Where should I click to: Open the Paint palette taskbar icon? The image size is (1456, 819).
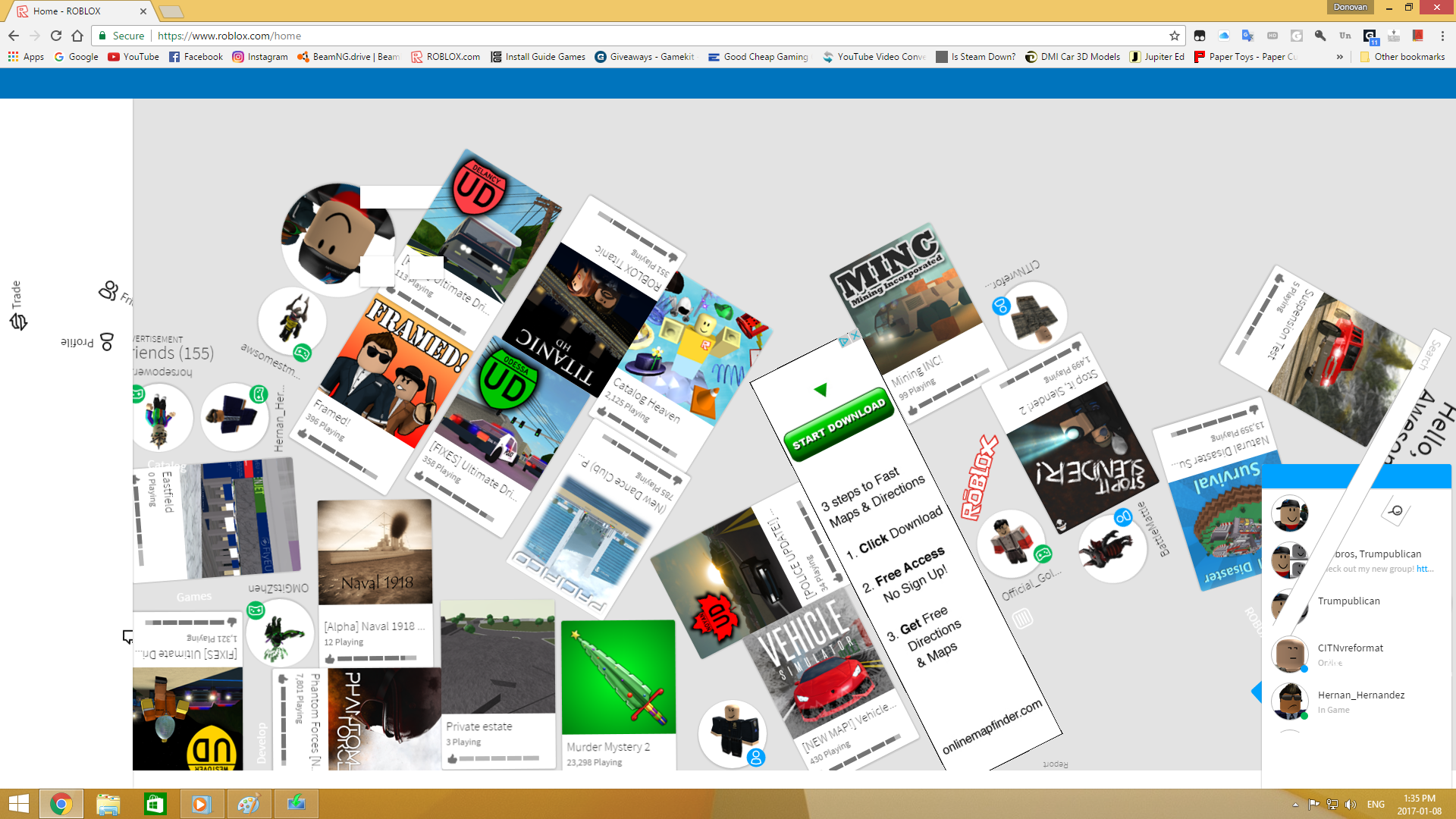tap(249, 804)
